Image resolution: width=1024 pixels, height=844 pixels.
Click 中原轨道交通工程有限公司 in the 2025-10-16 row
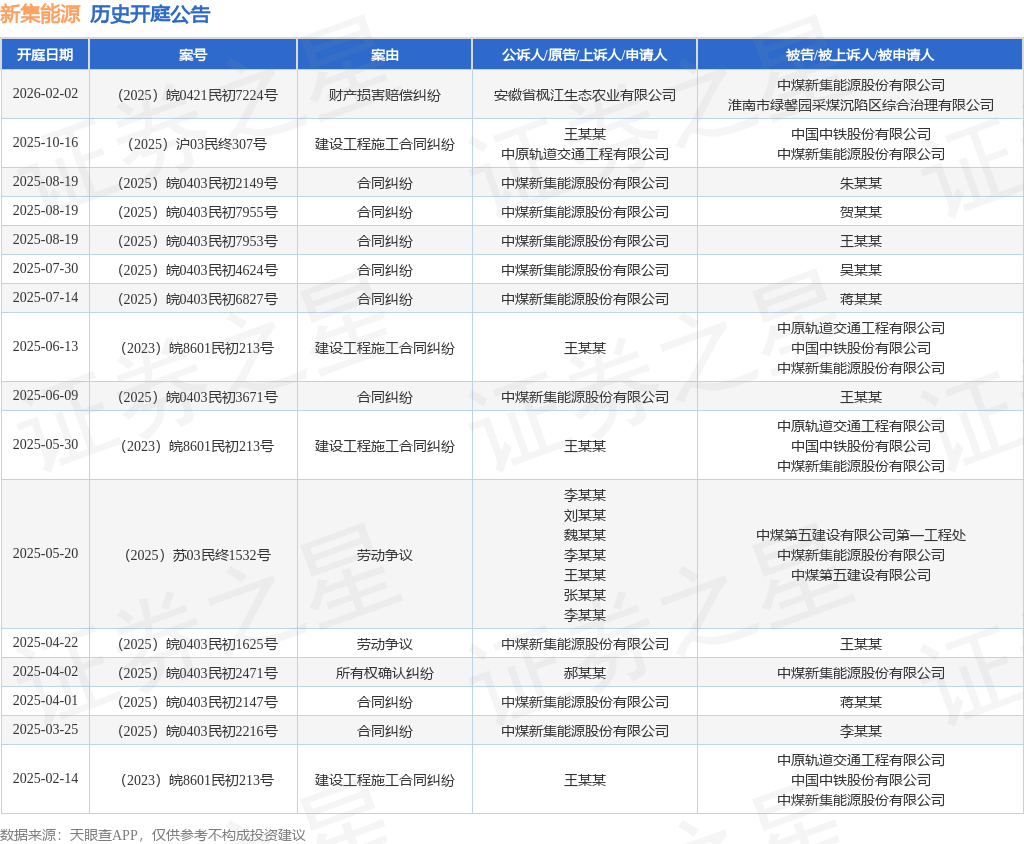pyautogui.click(x=584, y=154)
